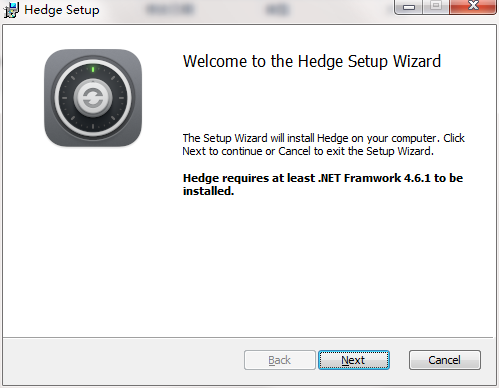Minimize the Hedge Setup window
499x388 pixels.
click(409, 7)
